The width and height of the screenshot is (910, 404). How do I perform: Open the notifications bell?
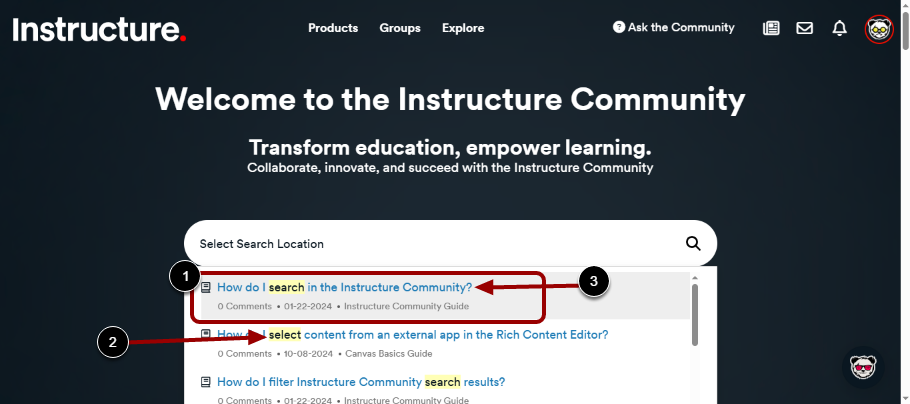pos(840,28)
